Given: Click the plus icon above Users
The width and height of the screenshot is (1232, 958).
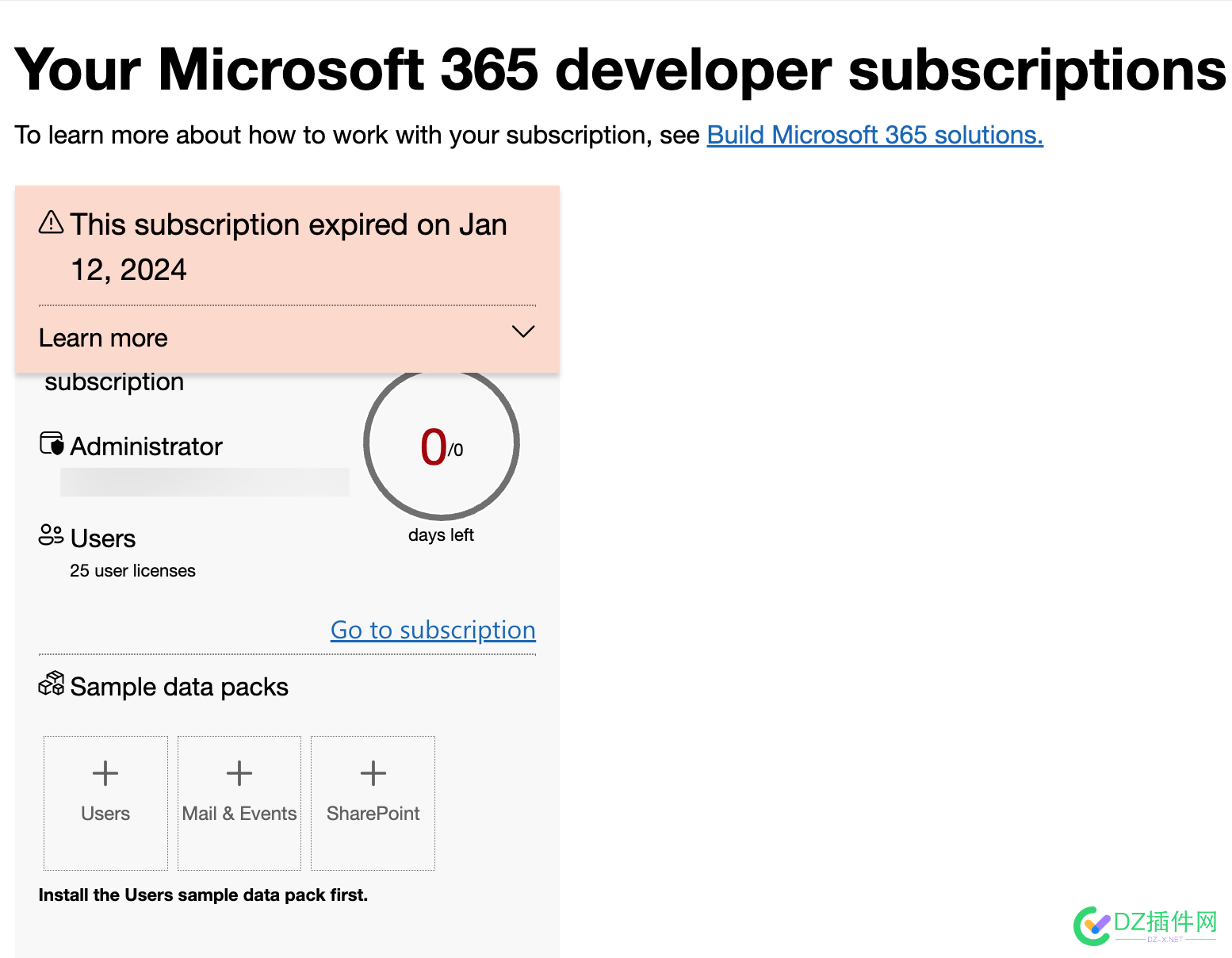Looking at the screenshot, I should click(105, 772).
